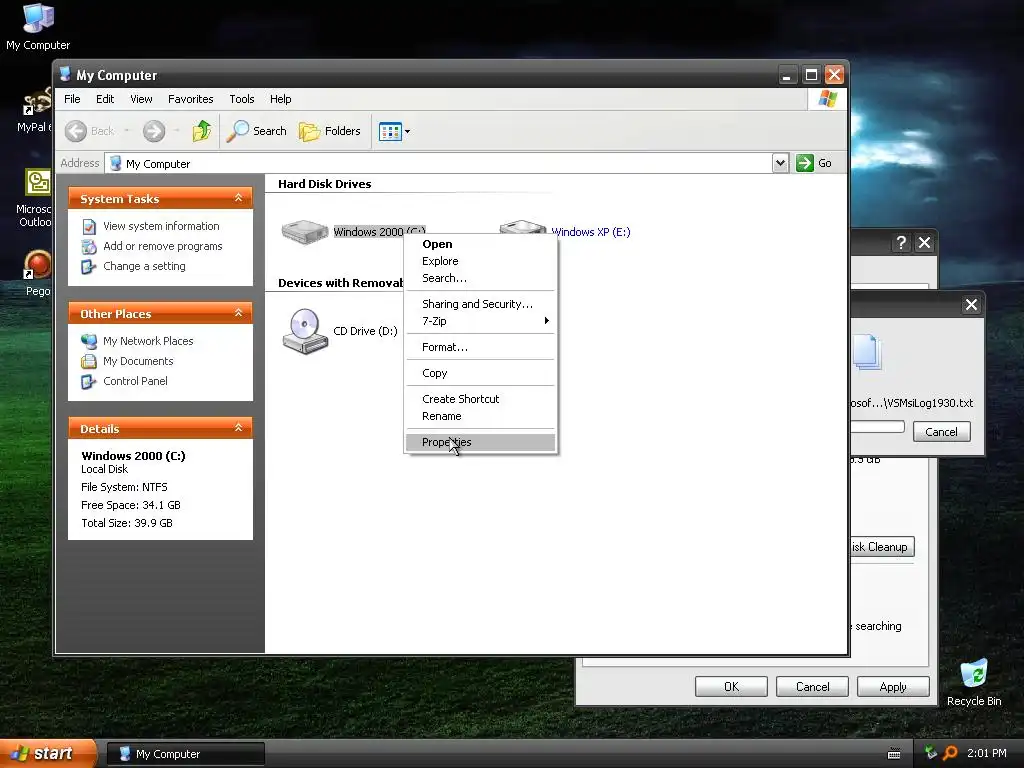Choose Copy in the context menu
Viewport: 1024px width, 768px height.
point(480,374)
